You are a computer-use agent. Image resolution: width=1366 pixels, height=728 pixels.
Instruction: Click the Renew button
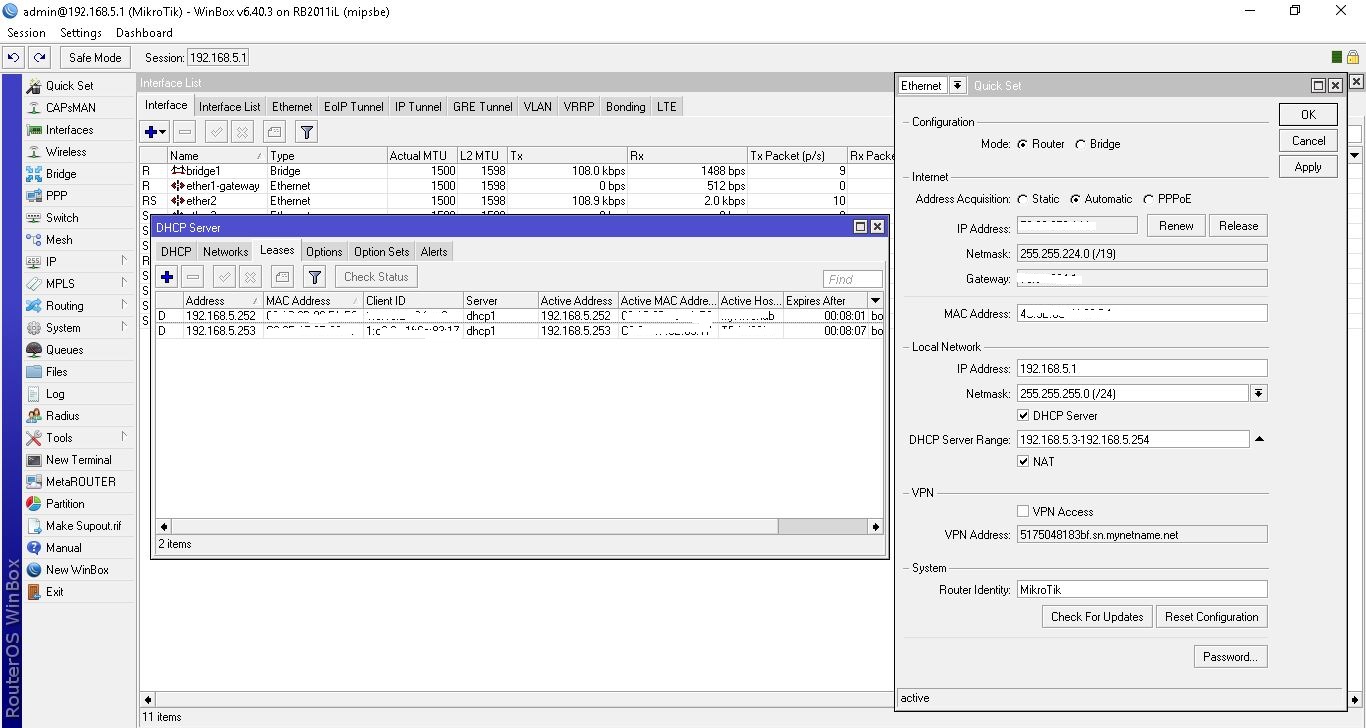pyautogui.click(x=1176, y=226)
